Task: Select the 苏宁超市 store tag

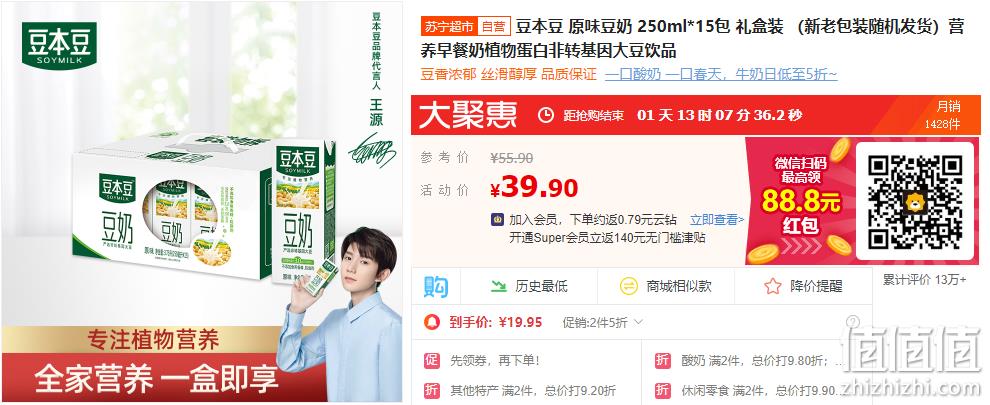Action: 449,27
